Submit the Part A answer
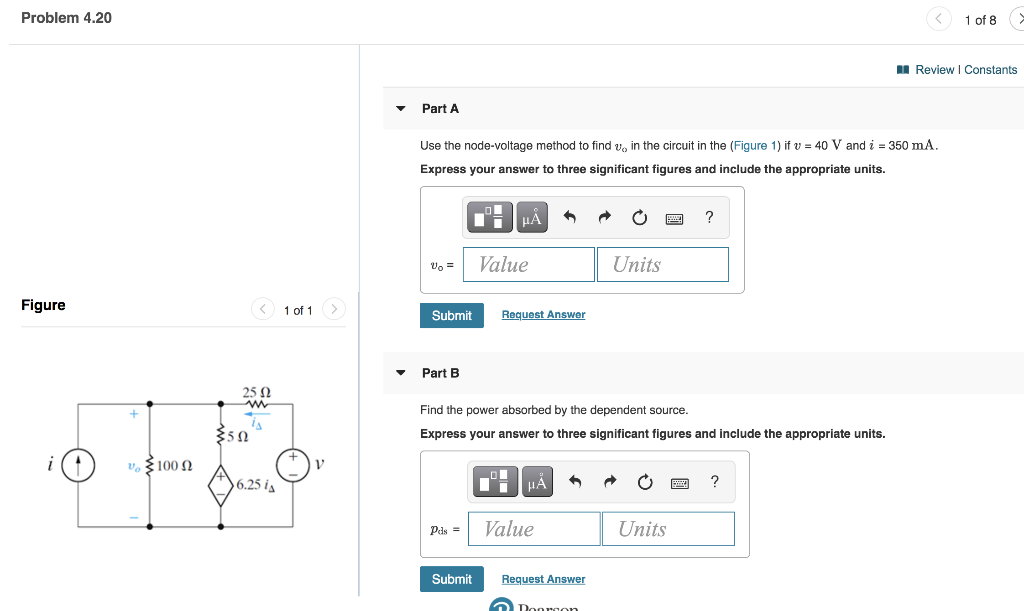 pos(451,315)
